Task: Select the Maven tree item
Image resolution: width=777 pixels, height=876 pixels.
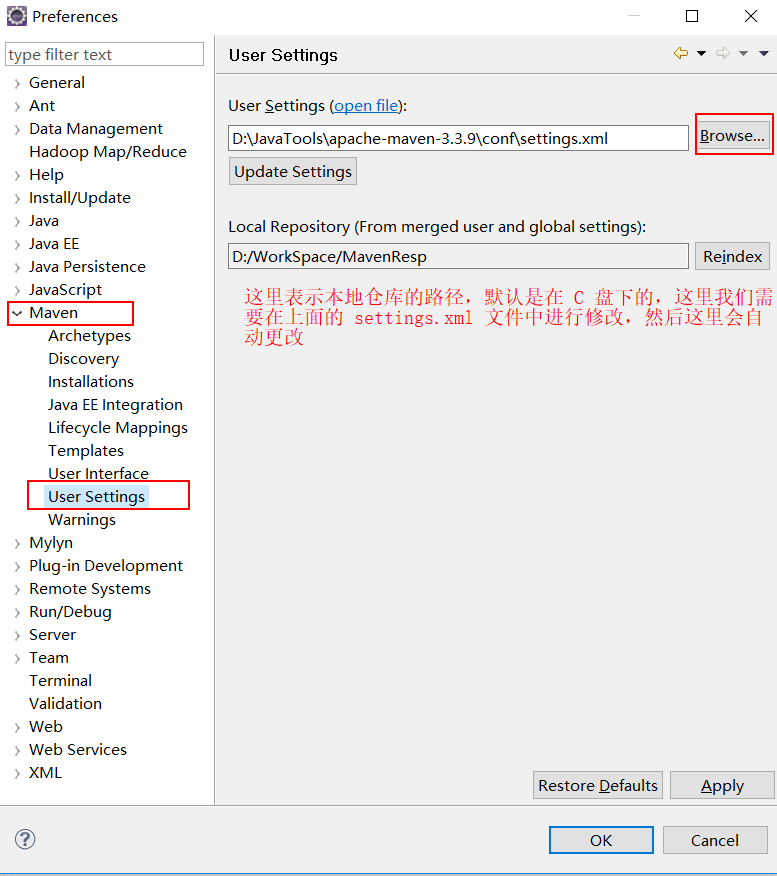Action: pyautogui.click(x=54, y=312)
